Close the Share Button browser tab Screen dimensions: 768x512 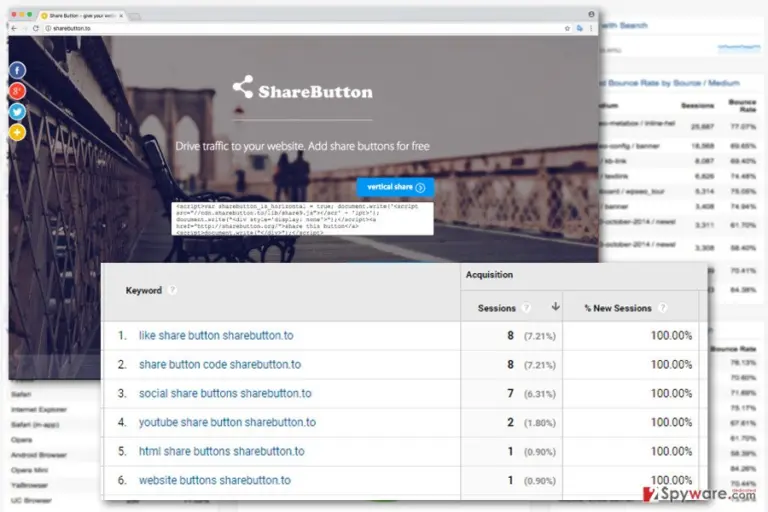121,16
